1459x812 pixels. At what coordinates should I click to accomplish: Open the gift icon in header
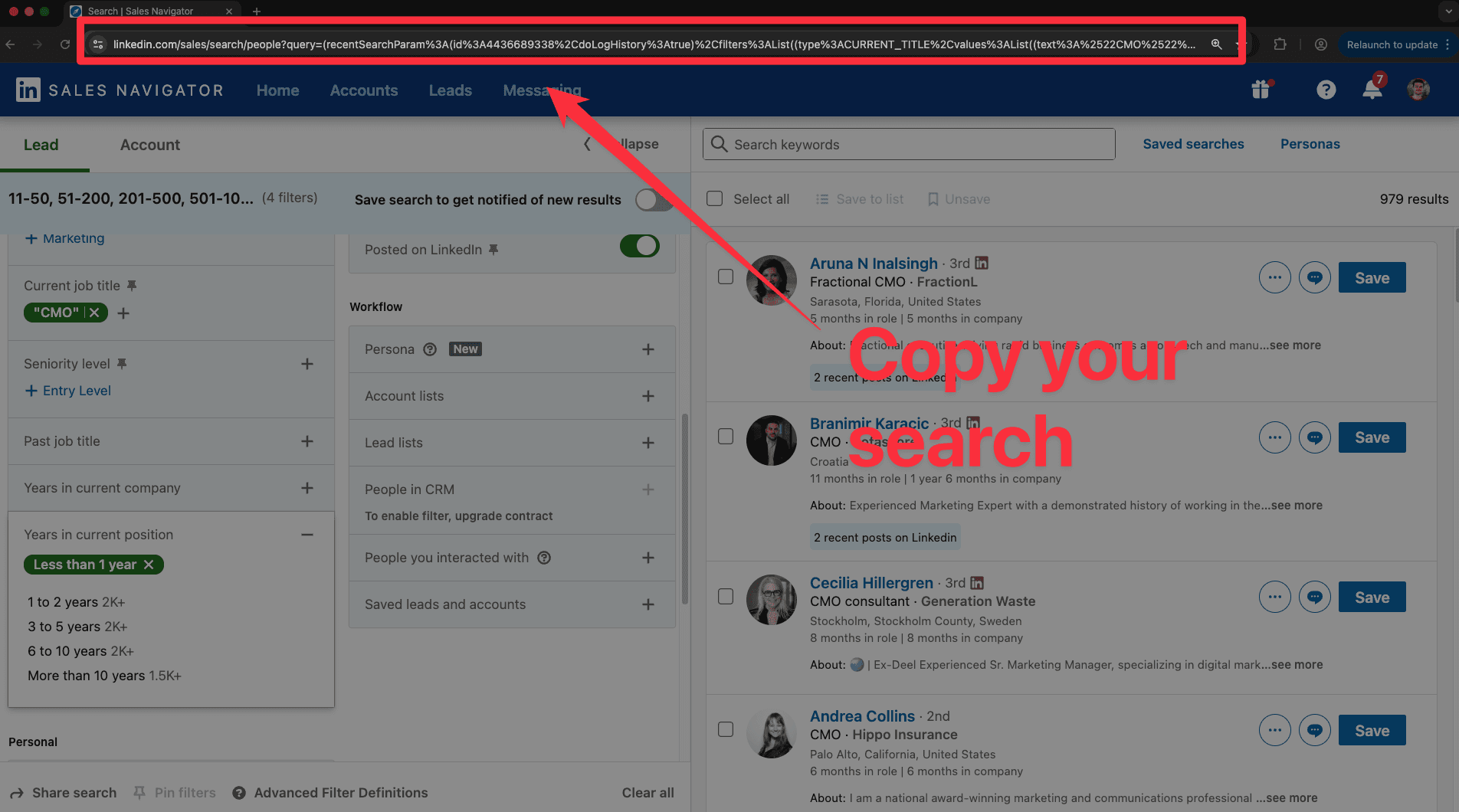1261,90
